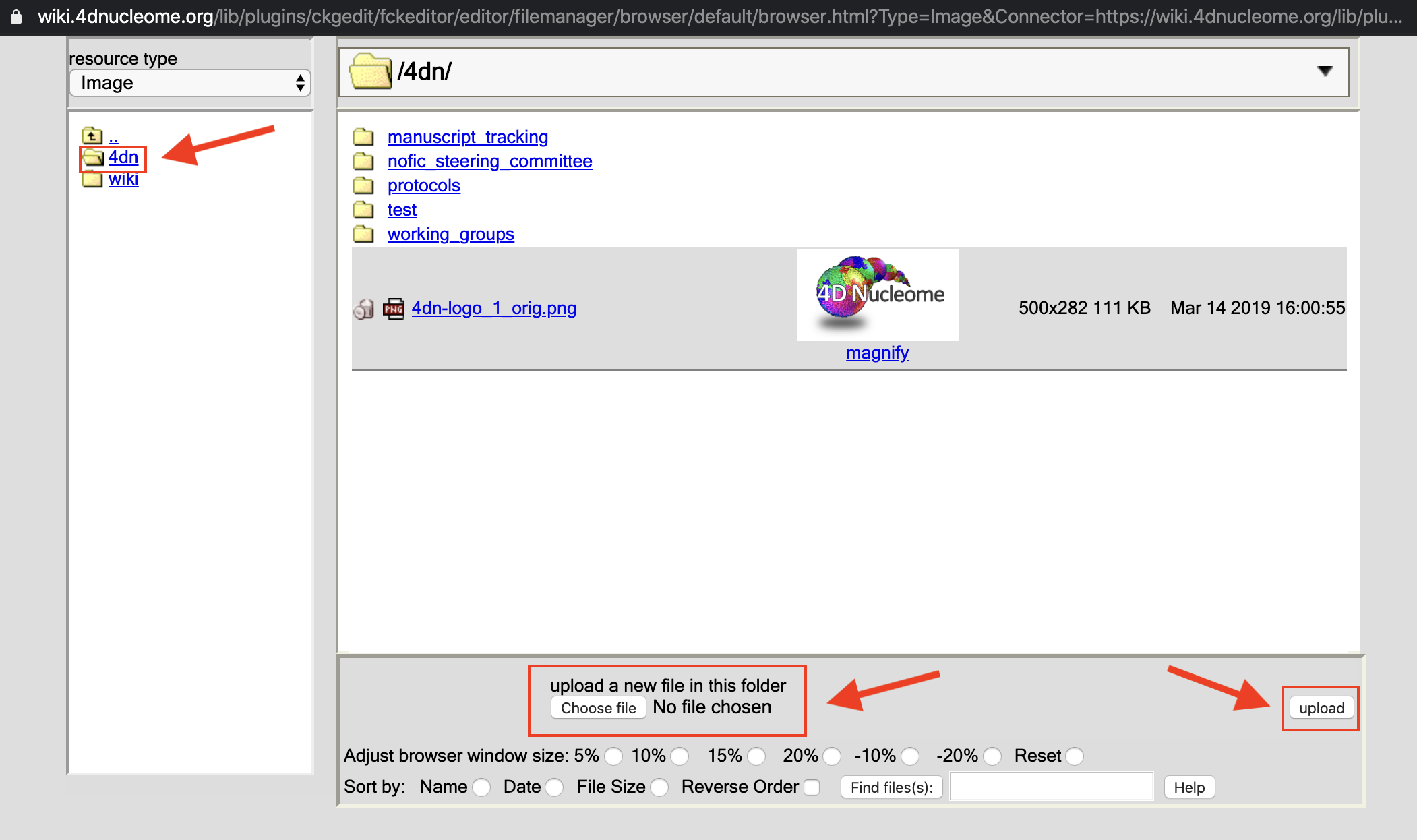Click the Find files text input field
The image size is (1417, 840).
[1051, 787]
